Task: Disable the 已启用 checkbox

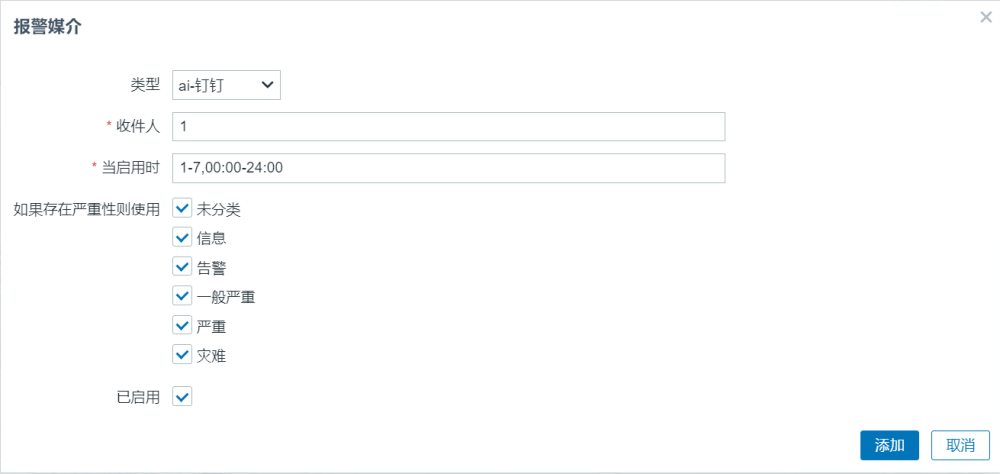Action: click(182, 396)
